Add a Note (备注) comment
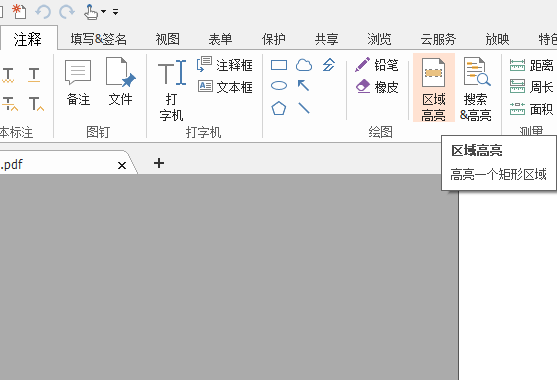 [x=78, y=82]
